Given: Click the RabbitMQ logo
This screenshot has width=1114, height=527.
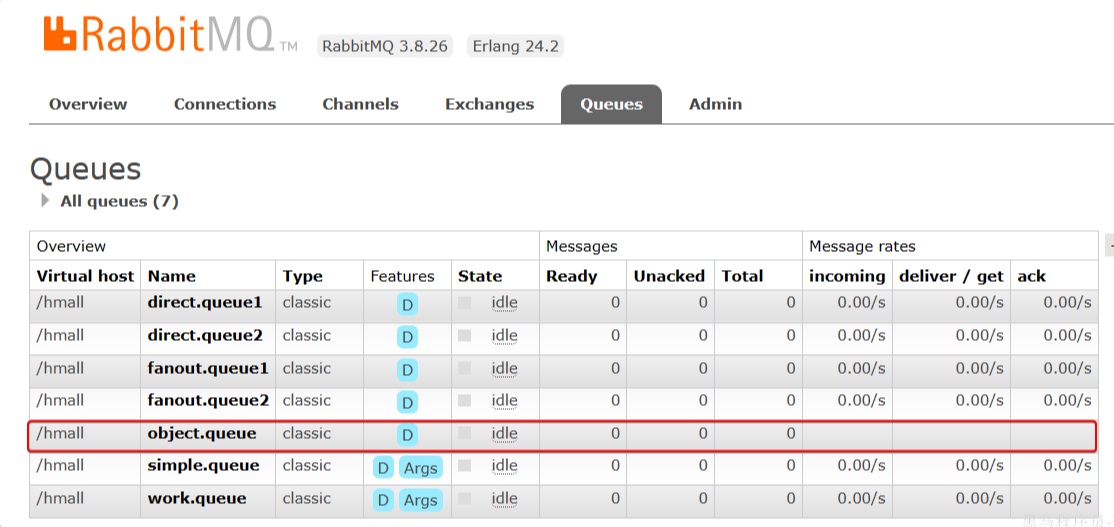Looking at the screenshot, I should pyautogui.click(x=158, y=34).
